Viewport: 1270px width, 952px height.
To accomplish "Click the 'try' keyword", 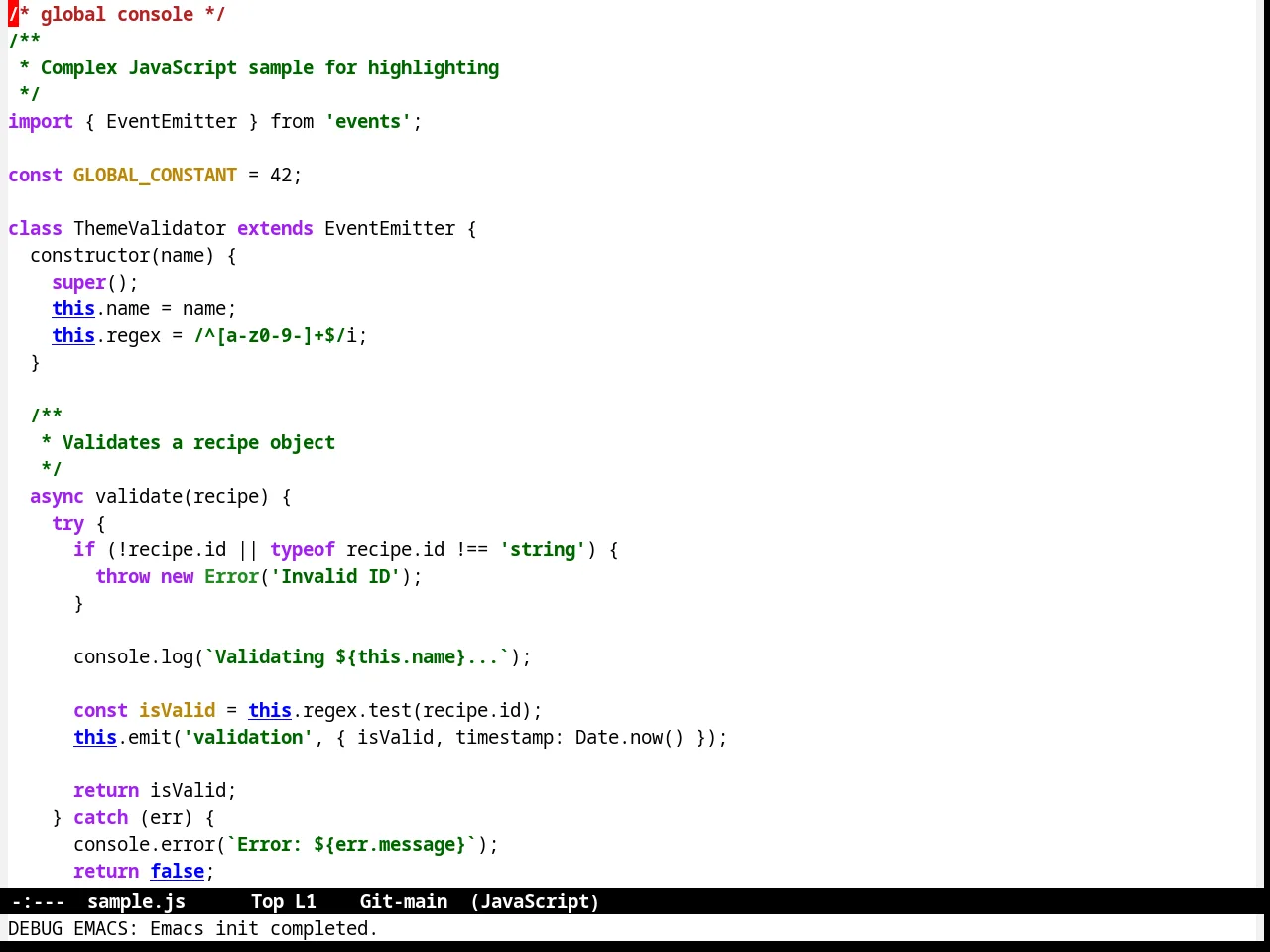I will pyautogui.click(x=67, y=523).
